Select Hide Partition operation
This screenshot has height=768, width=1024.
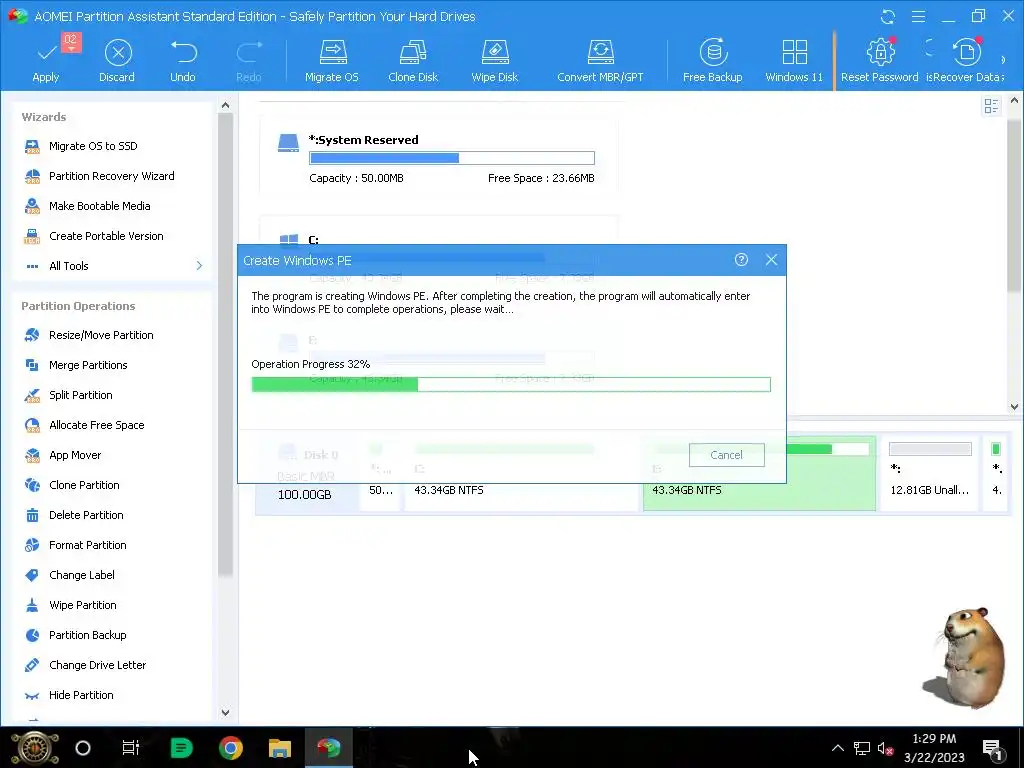[x=81, y=696]
